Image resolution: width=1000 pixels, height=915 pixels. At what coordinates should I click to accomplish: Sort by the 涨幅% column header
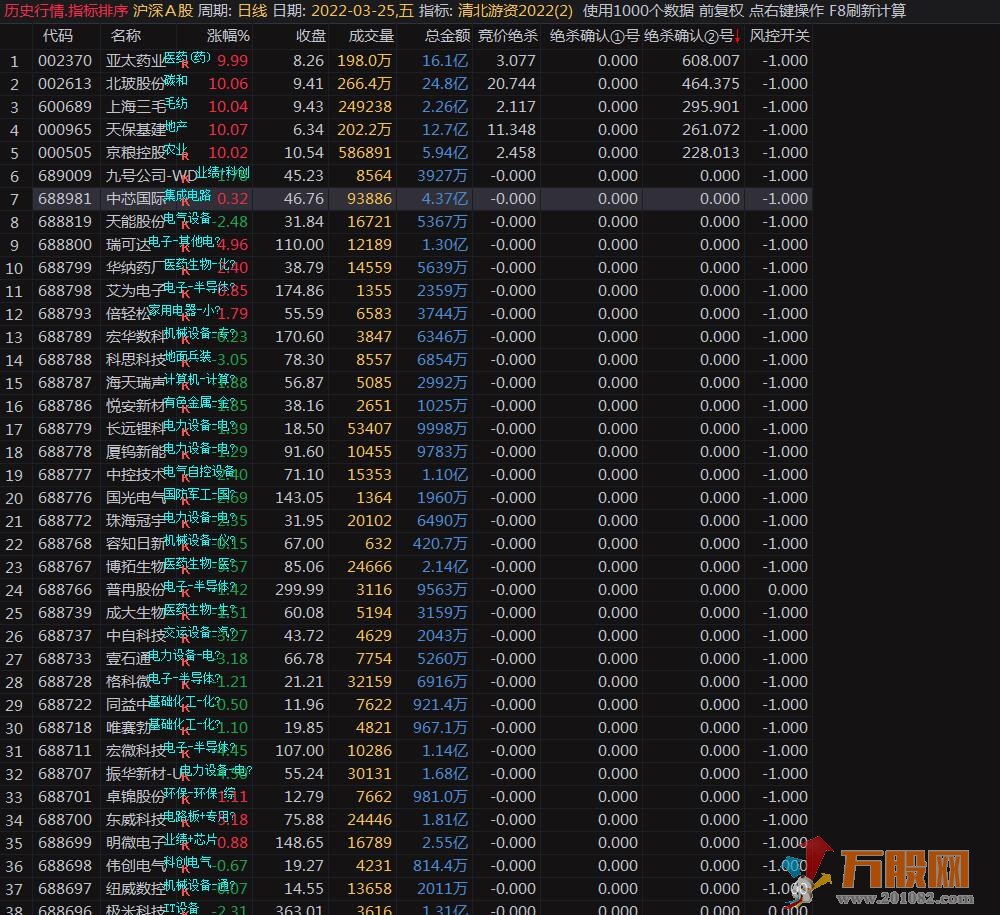coord(228,36)
